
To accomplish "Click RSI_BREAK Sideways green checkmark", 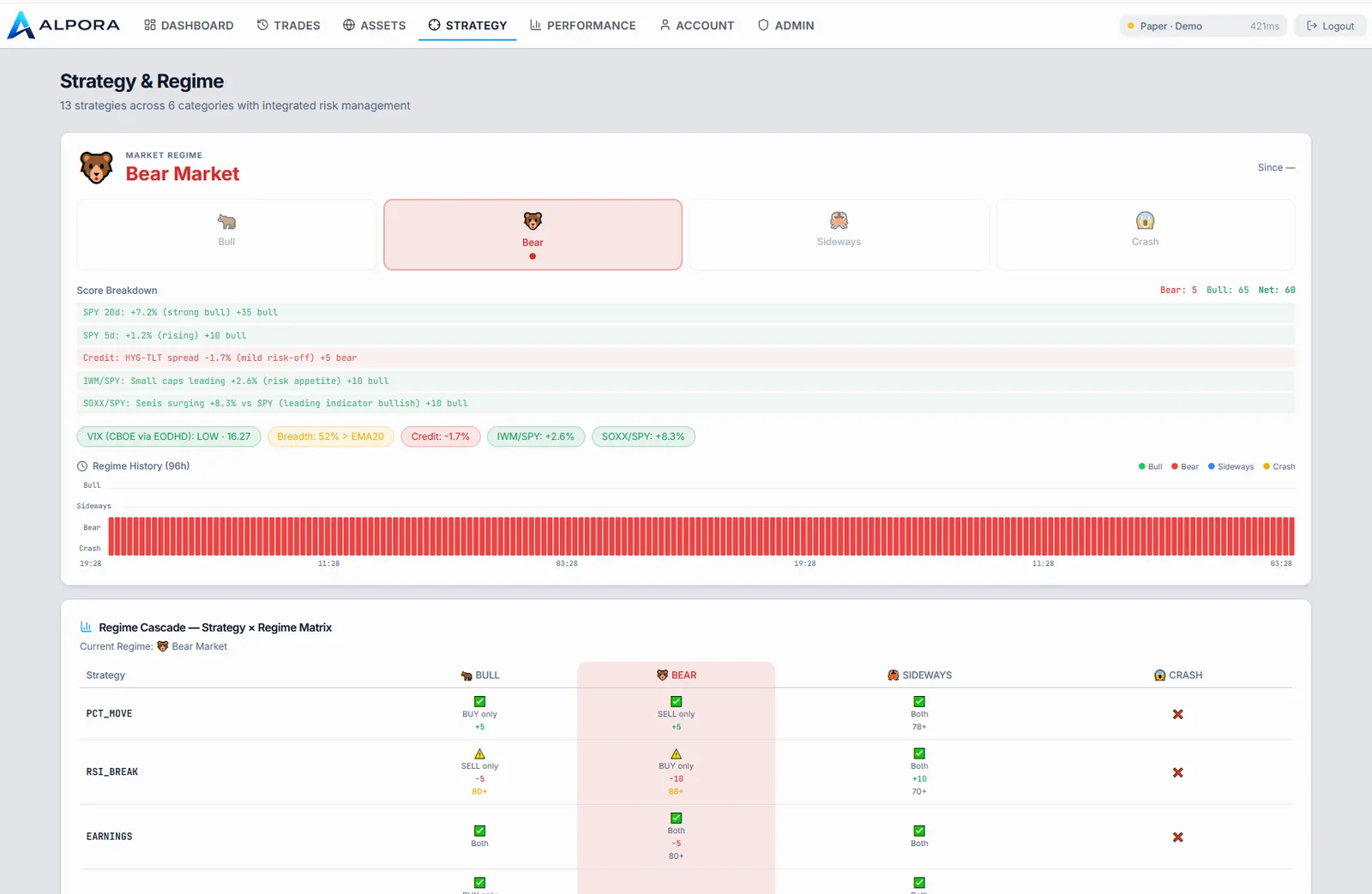I will [x=919, y=753].
